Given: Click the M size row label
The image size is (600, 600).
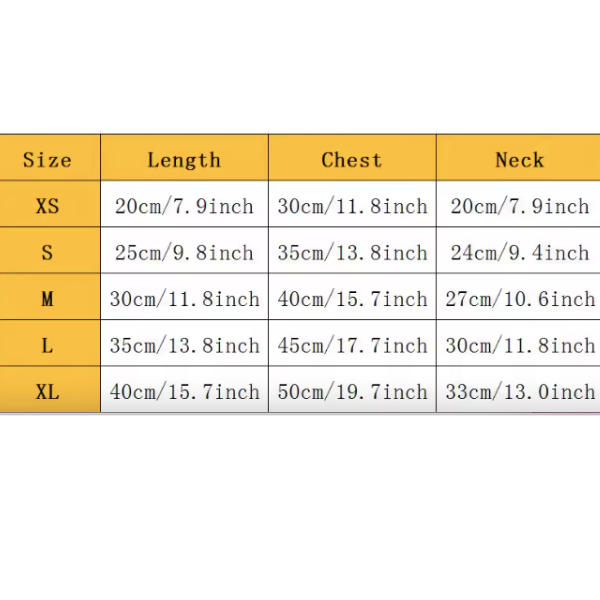Looking at the screenshot, I should tap(48, 299).
